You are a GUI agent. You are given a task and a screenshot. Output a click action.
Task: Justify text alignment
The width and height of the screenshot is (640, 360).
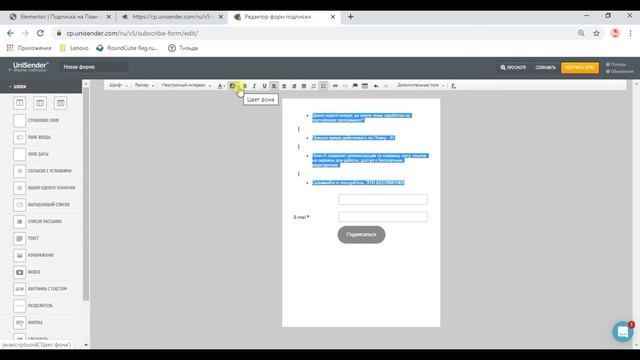(x=303, y=86)
